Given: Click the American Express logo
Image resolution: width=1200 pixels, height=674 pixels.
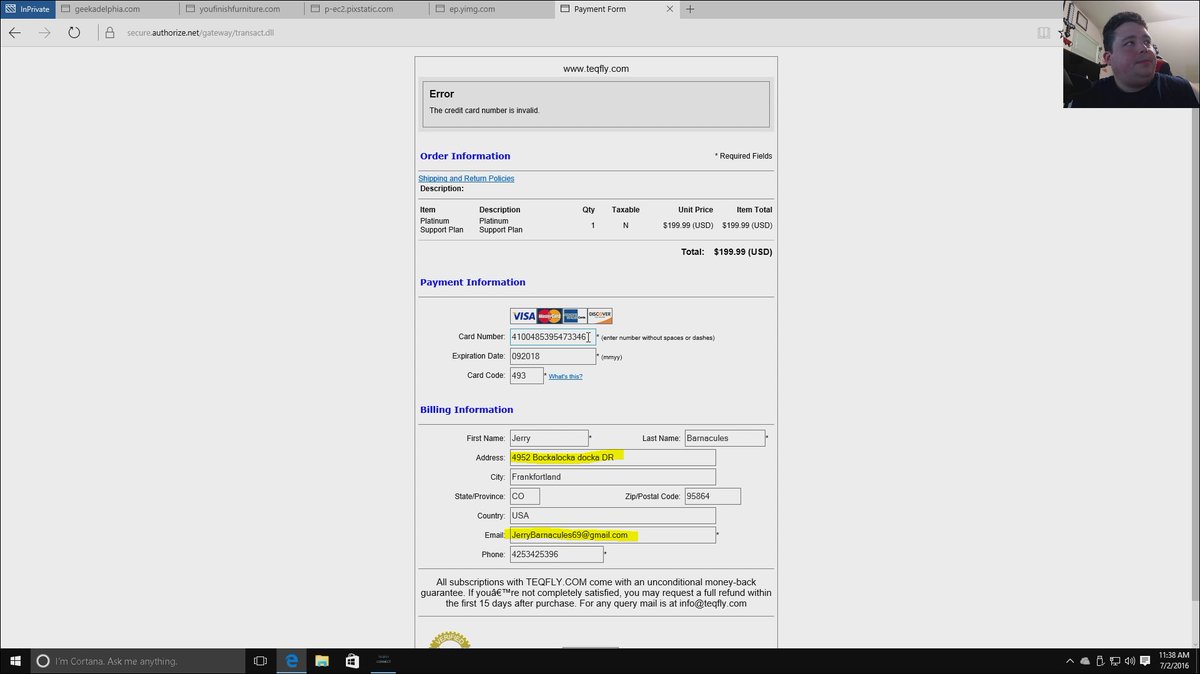Looking at the screenshot, I should (x=574, y=316).
